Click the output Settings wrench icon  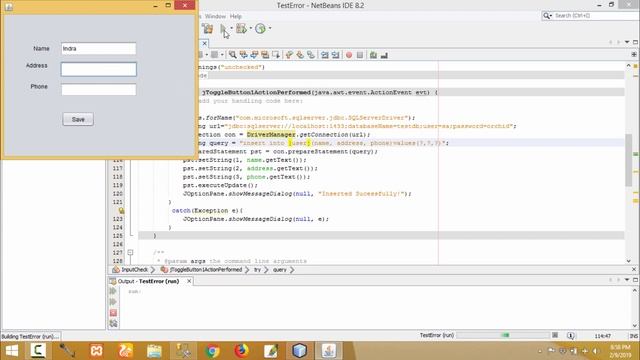tap(113, 324)
